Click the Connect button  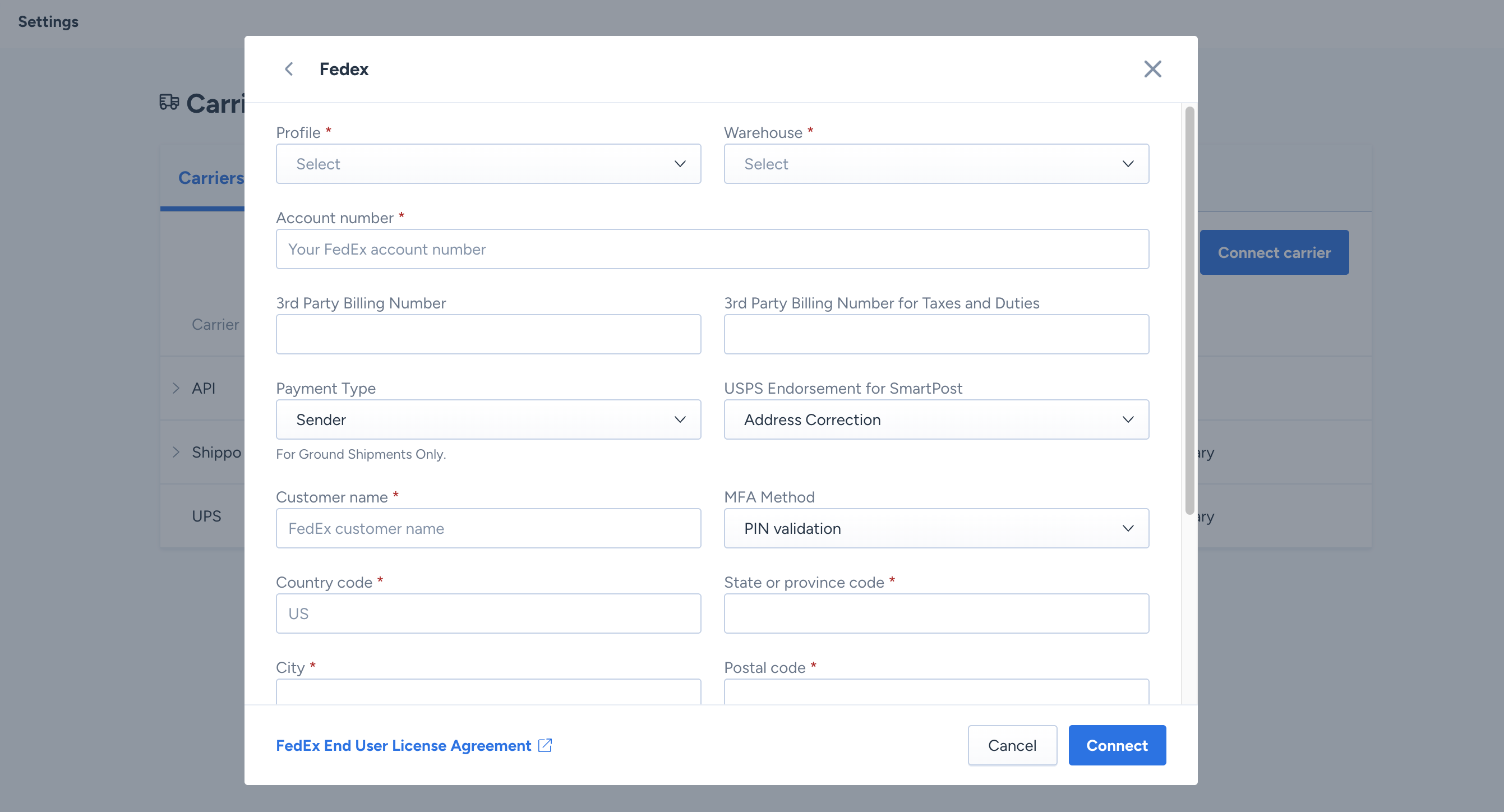[x=1117, y=745]
